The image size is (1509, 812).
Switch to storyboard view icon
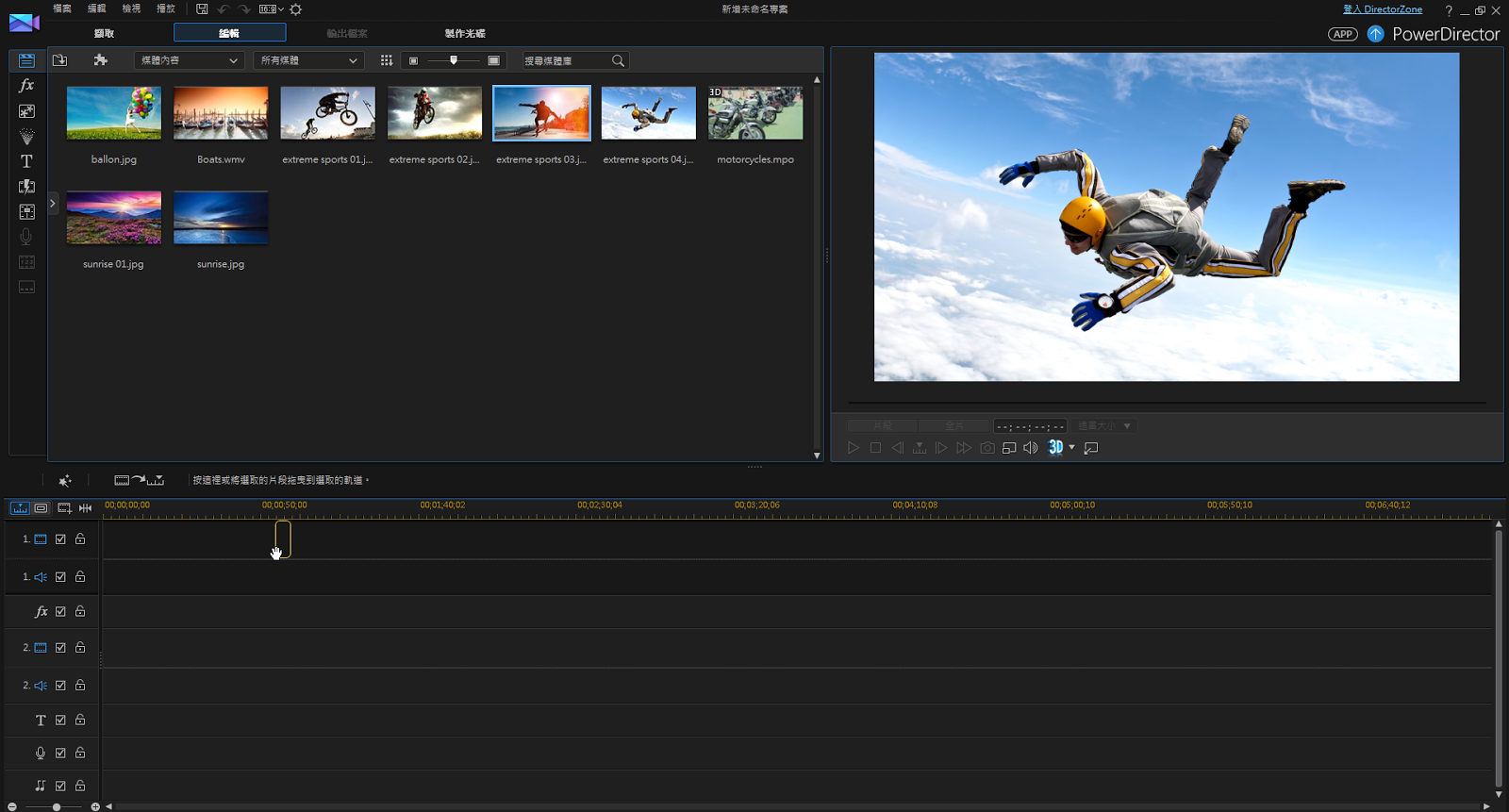point(41,508)
